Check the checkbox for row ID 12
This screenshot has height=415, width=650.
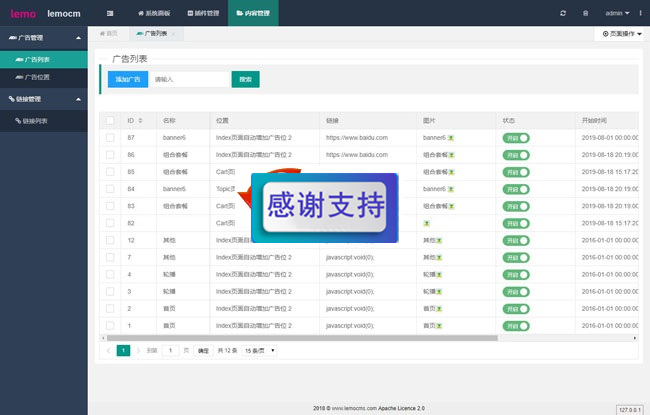[110, 240]
